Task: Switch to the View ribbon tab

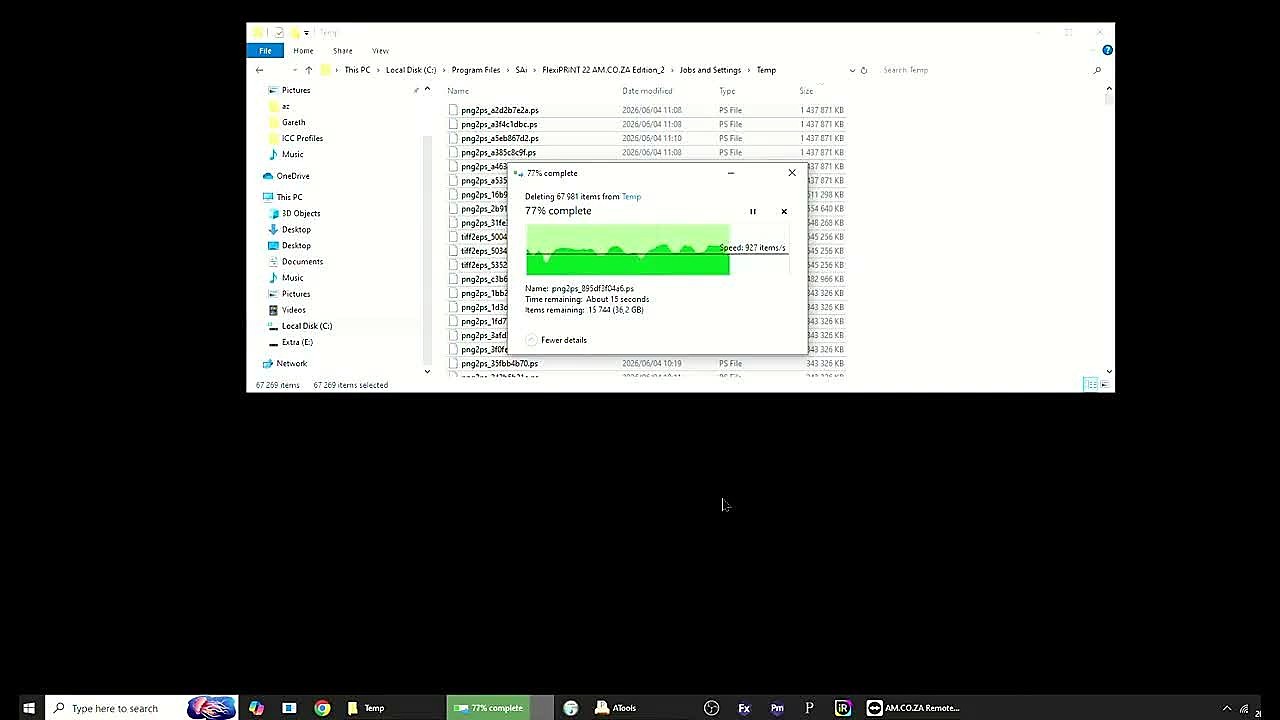Action: (x=380, y=50)
